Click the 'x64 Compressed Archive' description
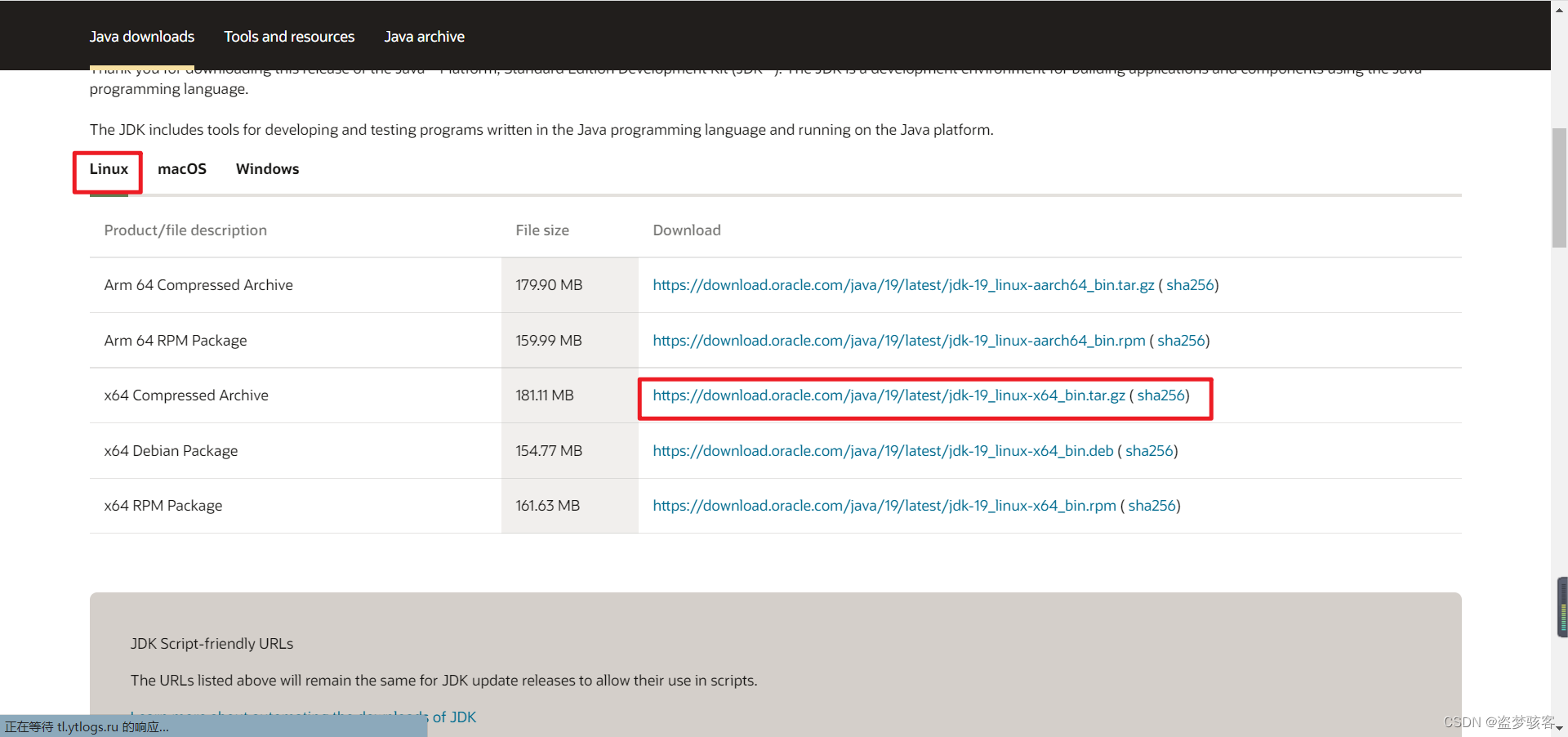The height and width of the screenshot is (737, 1568). [186, 395]
